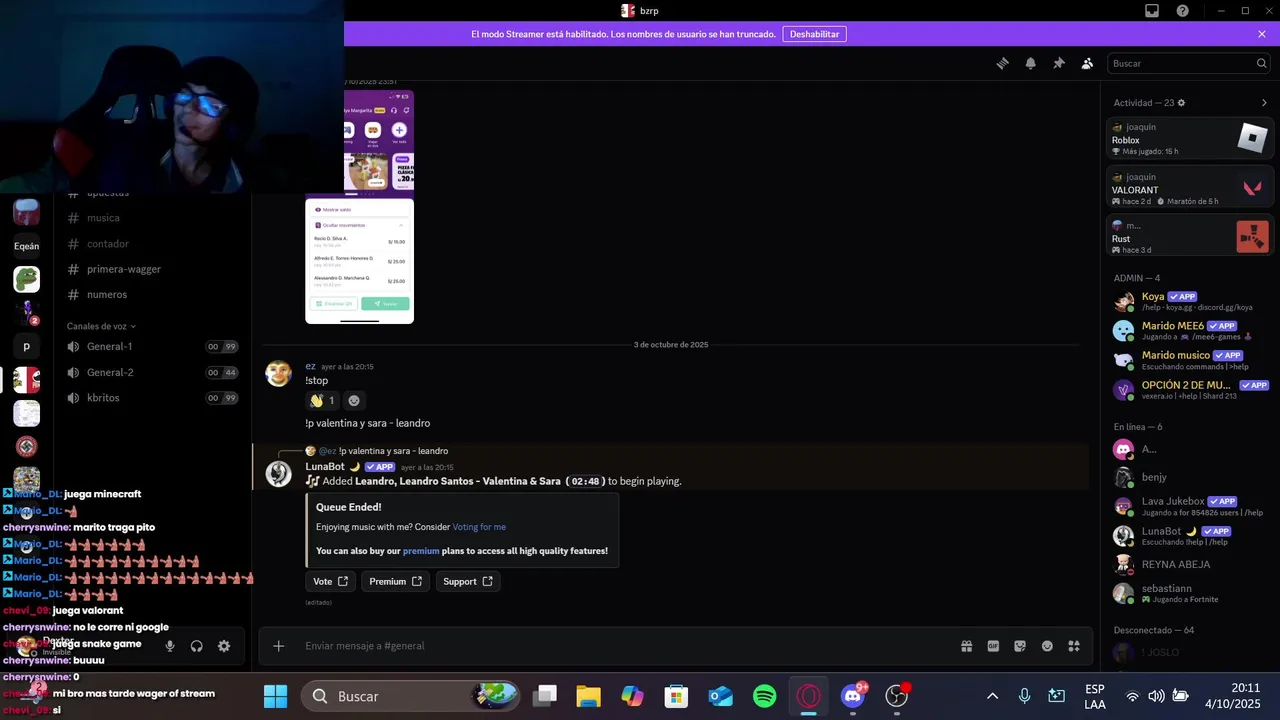
Task: Click the Voting for me link
Action: [479, 527]
